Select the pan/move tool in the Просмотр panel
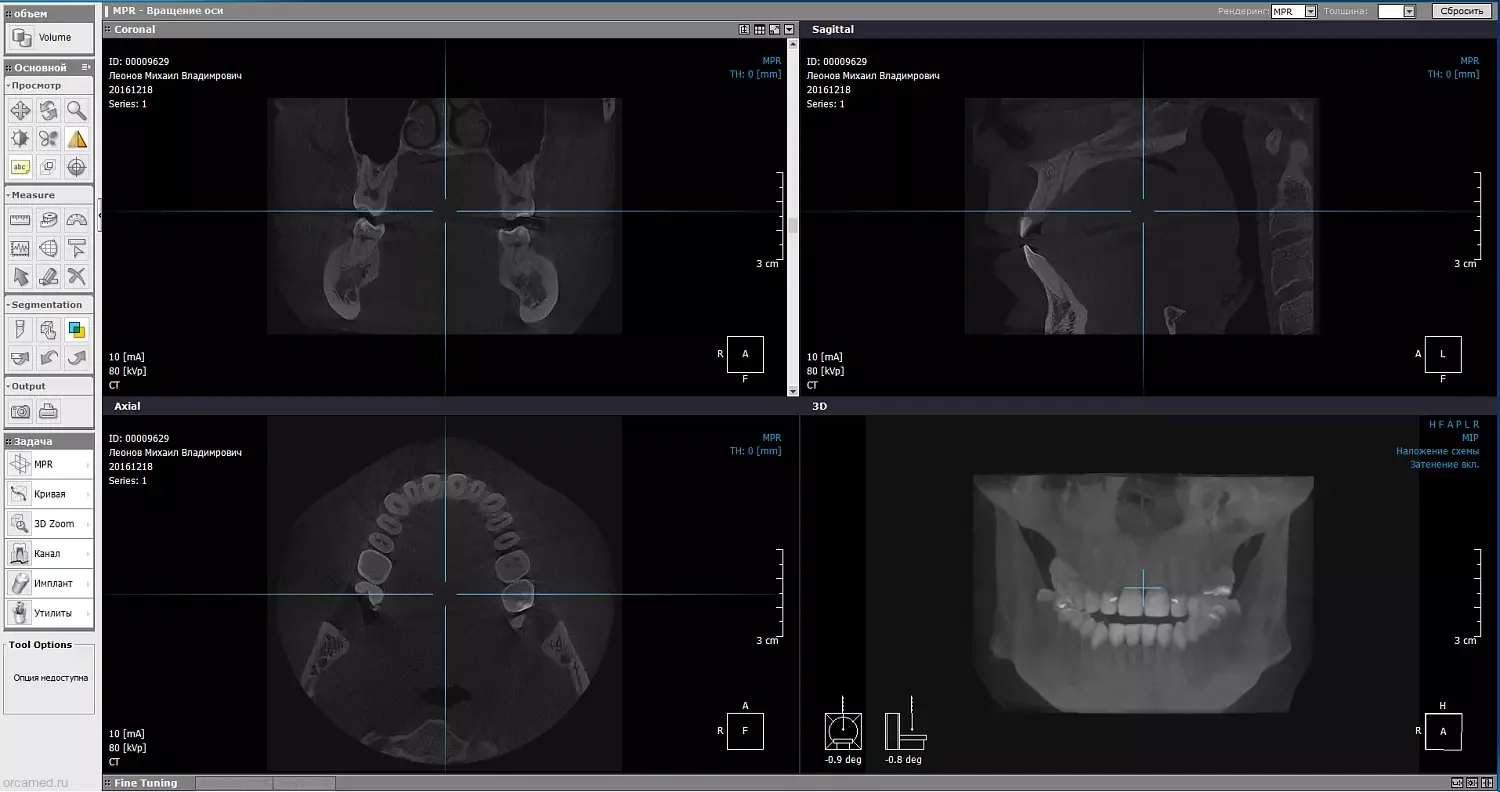This screenshot has height=792, width=1500. tap(20, 110)
